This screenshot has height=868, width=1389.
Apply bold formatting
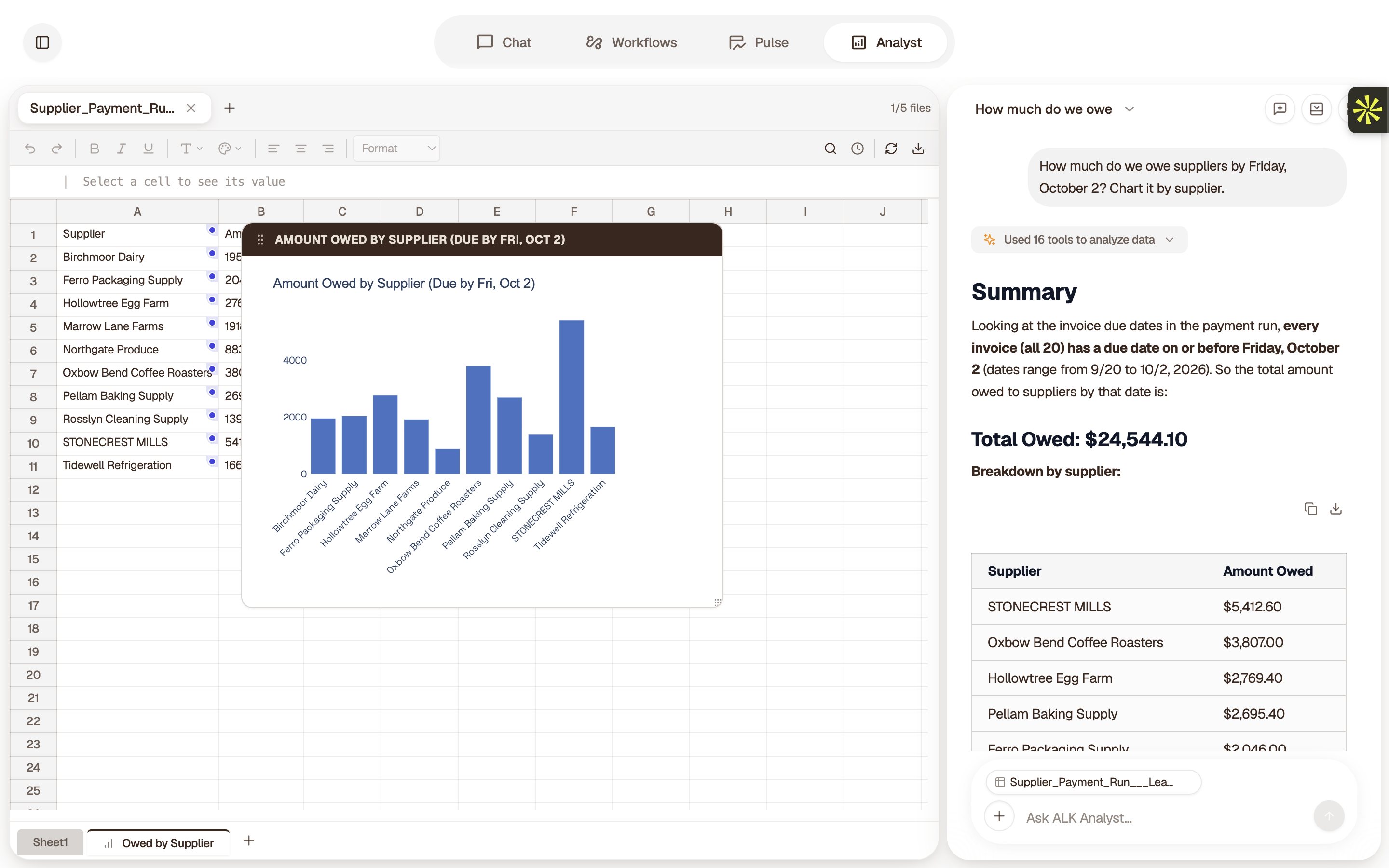point(95,149)
